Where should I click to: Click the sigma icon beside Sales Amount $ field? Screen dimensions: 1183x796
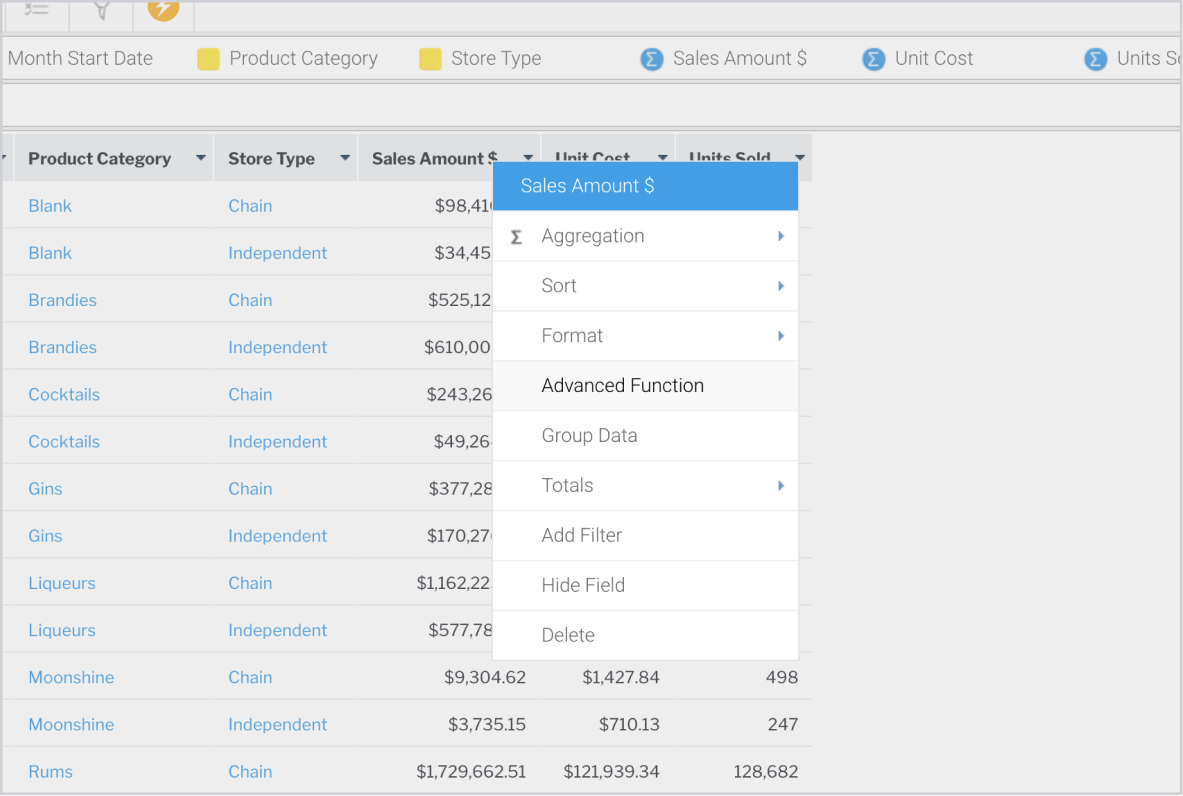pos(652,59)
